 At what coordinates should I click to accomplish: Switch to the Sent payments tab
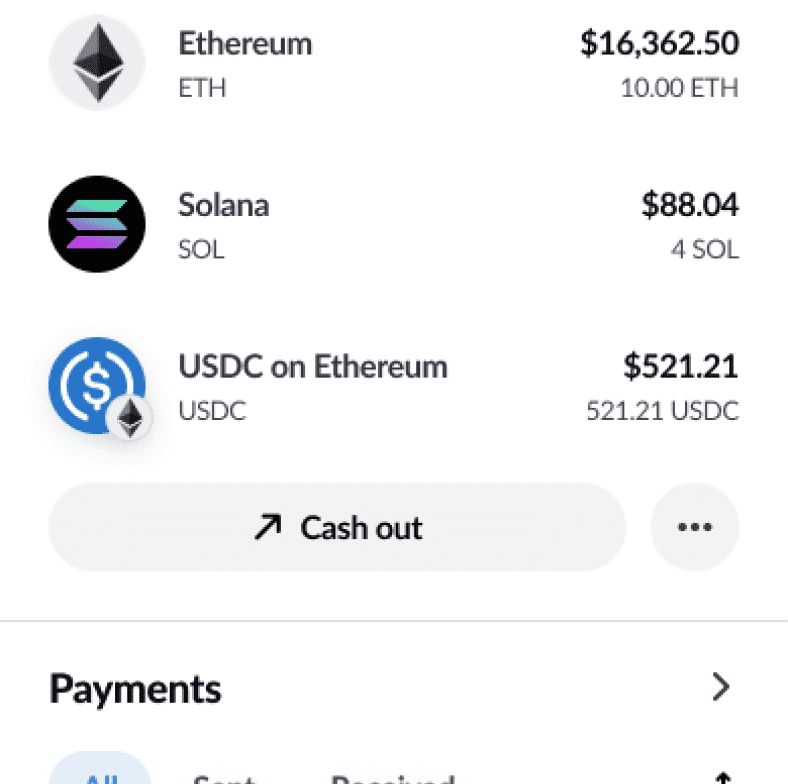[225, 778]
